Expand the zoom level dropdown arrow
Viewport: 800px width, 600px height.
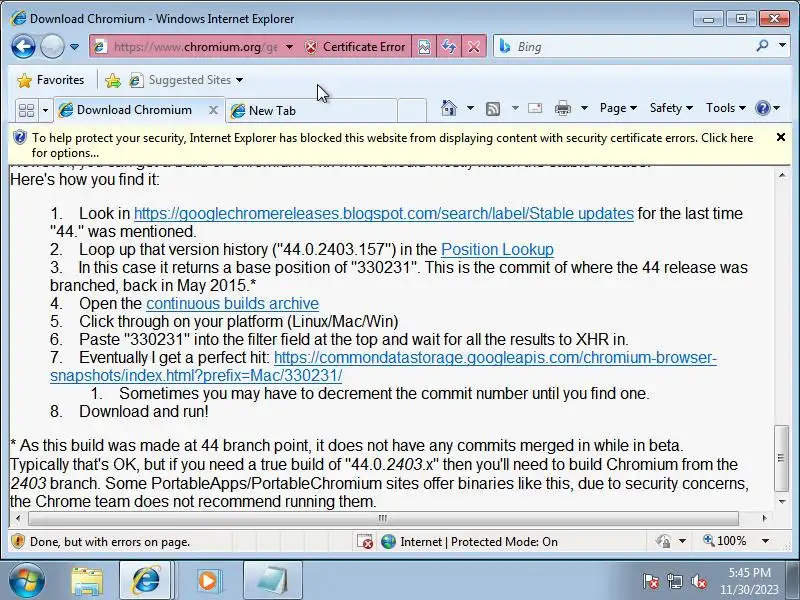(x=765, y=541)
